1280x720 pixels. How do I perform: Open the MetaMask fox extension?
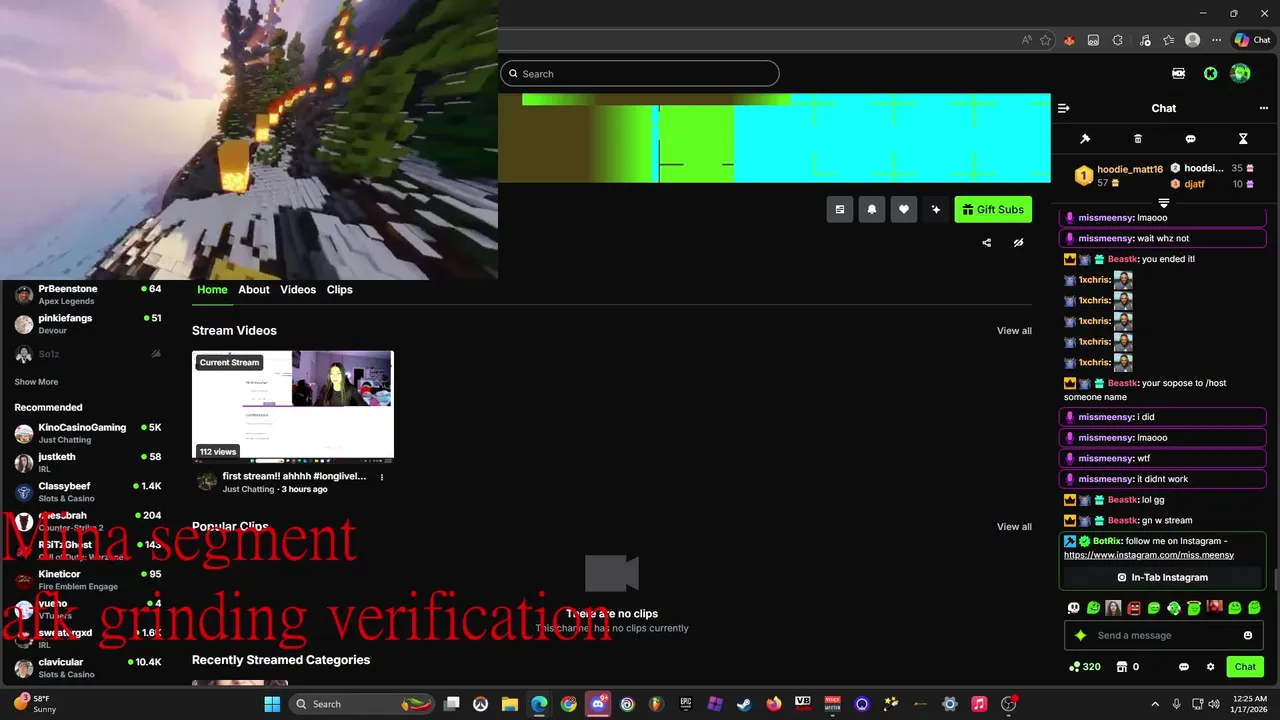coord(1069,40)
